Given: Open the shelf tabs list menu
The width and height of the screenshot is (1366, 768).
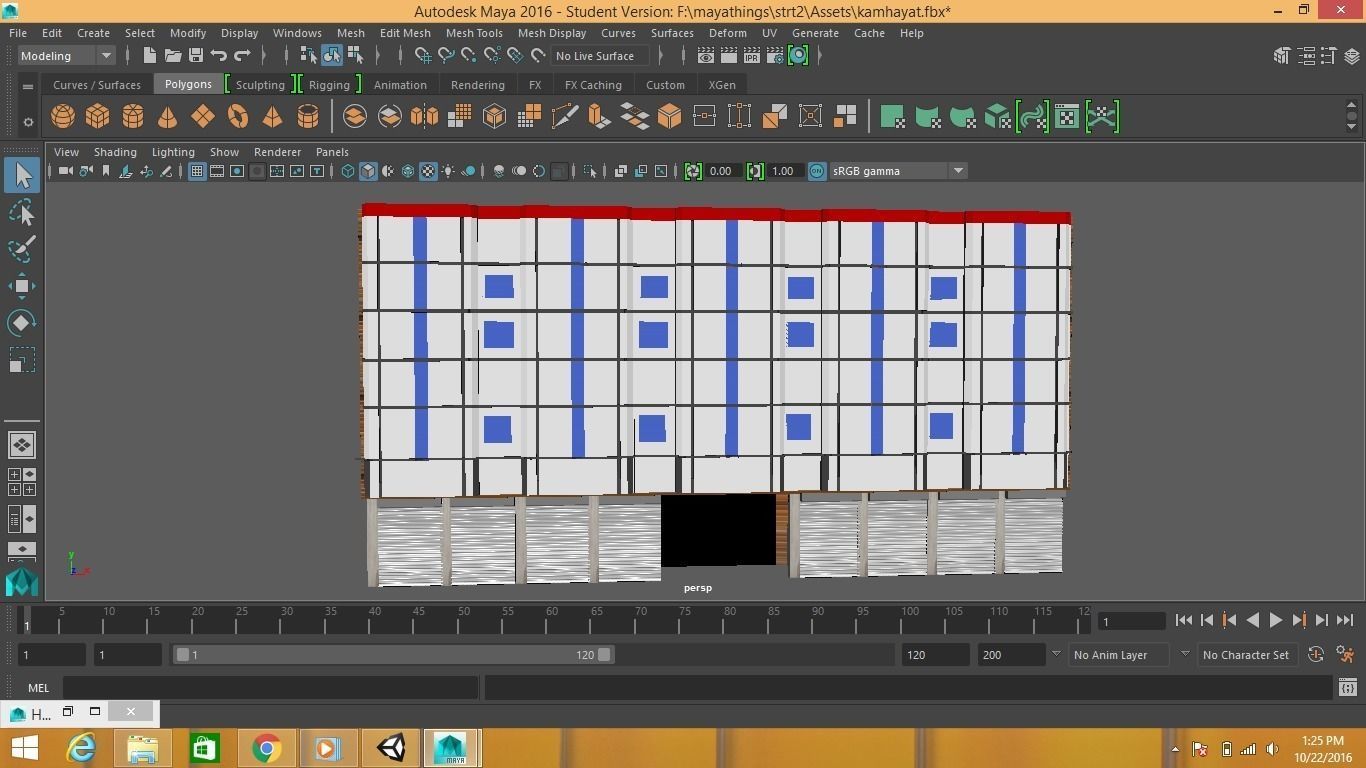Looking at the screenshot, I should (28, 86).
